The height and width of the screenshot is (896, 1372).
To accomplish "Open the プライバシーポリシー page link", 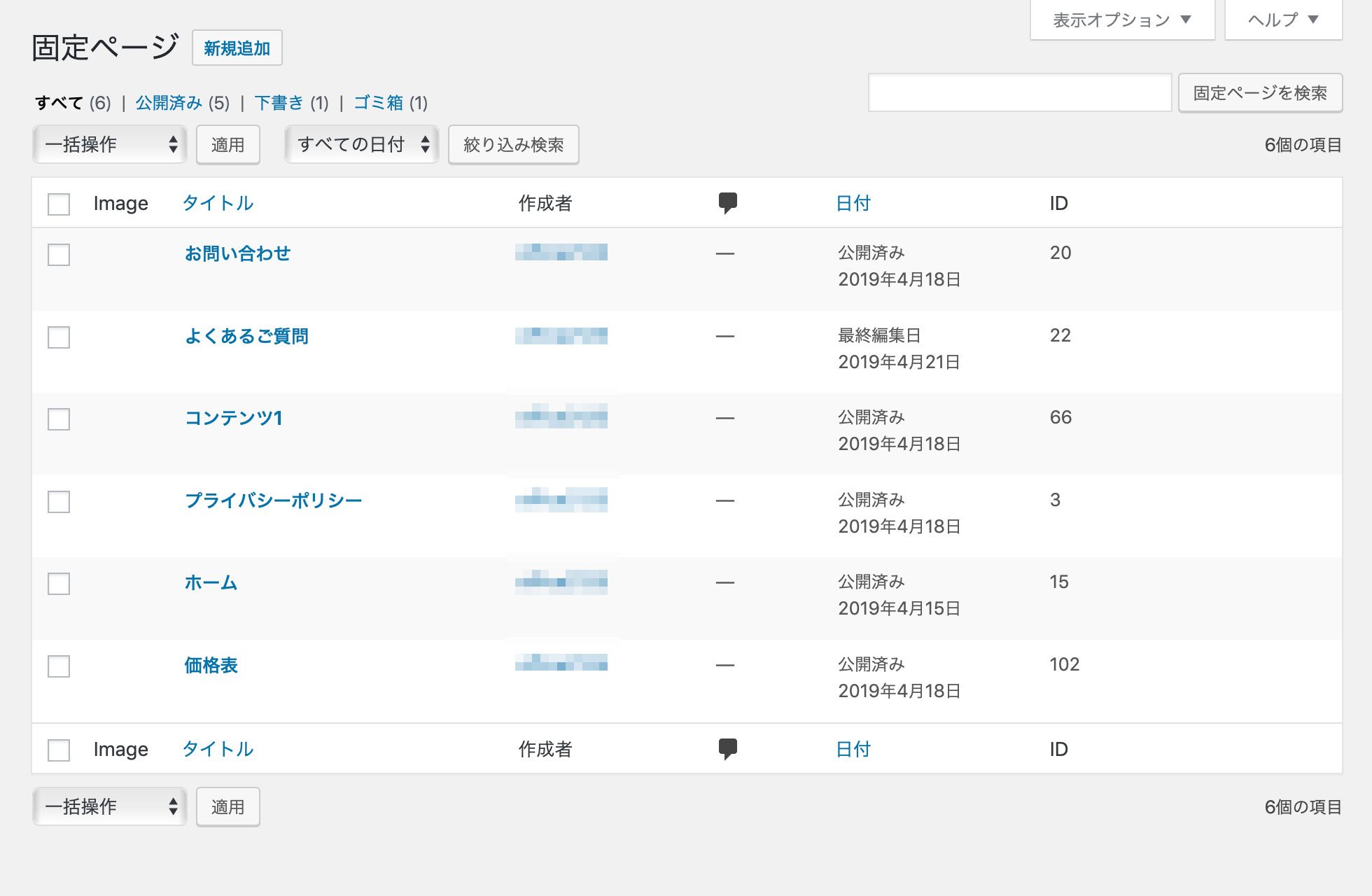I will click(x=273, y=500).
